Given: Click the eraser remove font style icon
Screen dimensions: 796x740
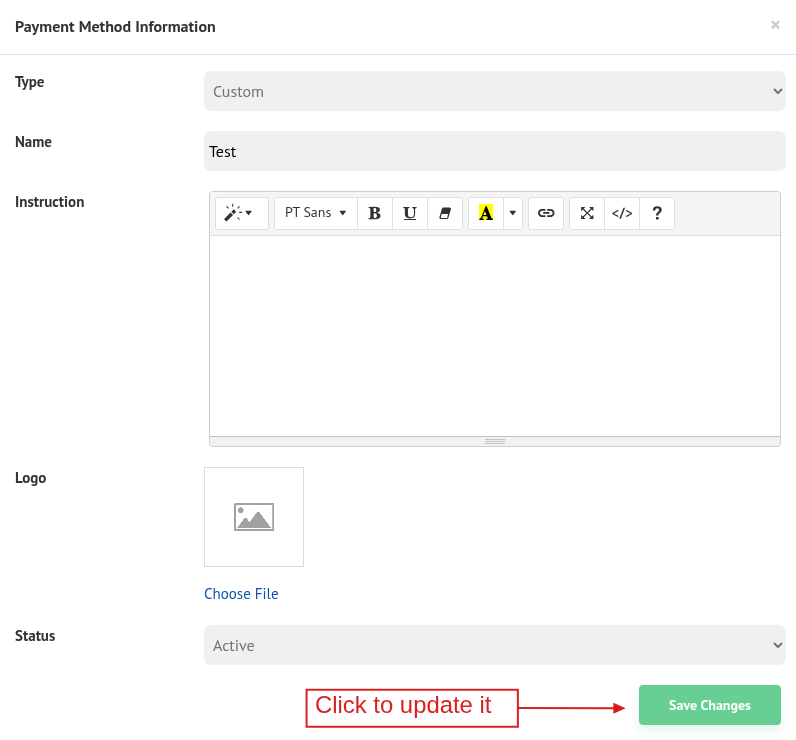Looking at the screenshot, I should click(x=445, y=213).
